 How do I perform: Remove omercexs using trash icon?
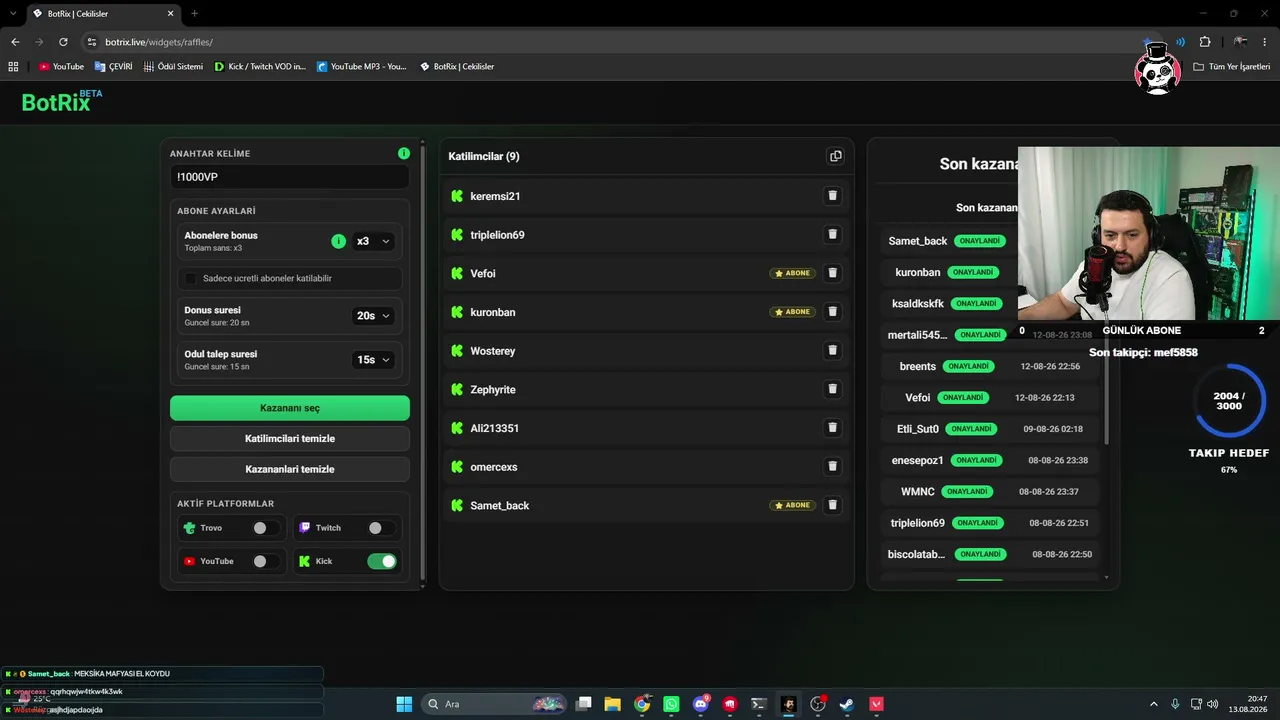[832, 466]
